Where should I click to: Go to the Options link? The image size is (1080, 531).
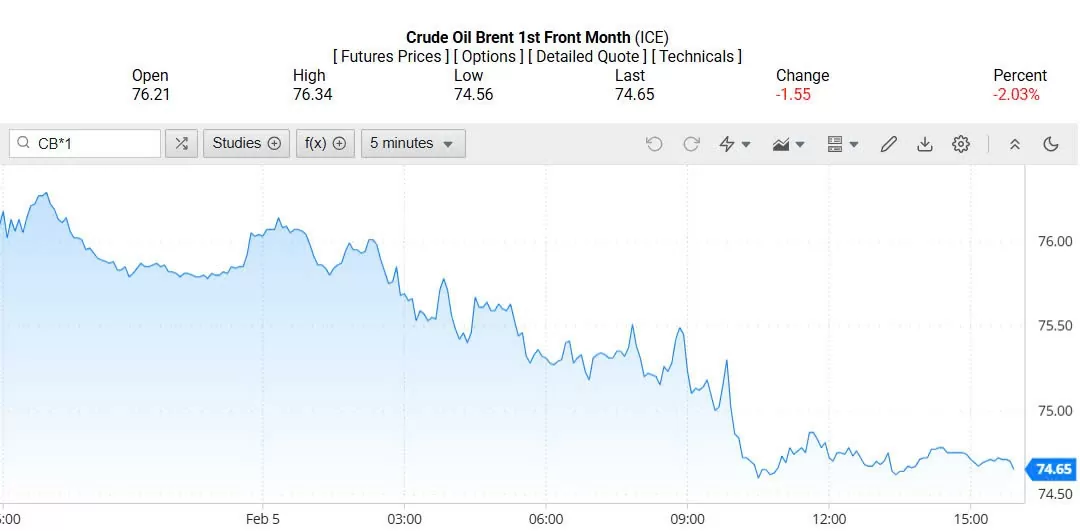[489, 56]
